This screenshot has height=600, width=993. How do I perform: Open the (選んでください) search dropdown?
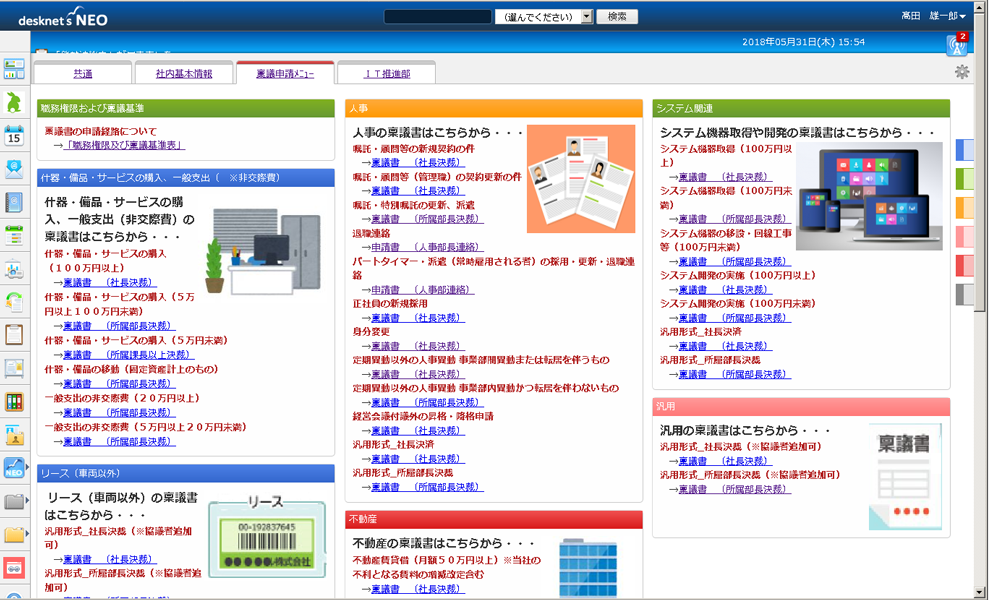coord(544,17)
